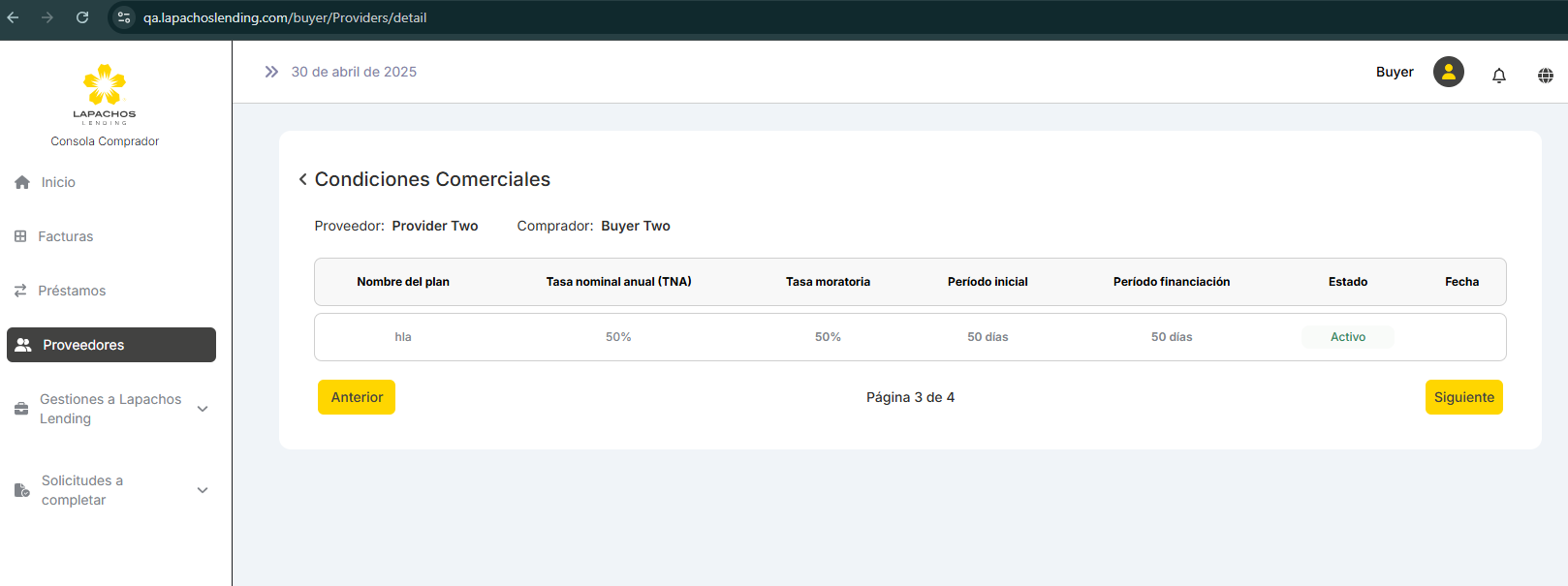Viewport: 1568px width, 586px height.
Task: Open the user profile avatar
Action: [x=1448, y=72]
